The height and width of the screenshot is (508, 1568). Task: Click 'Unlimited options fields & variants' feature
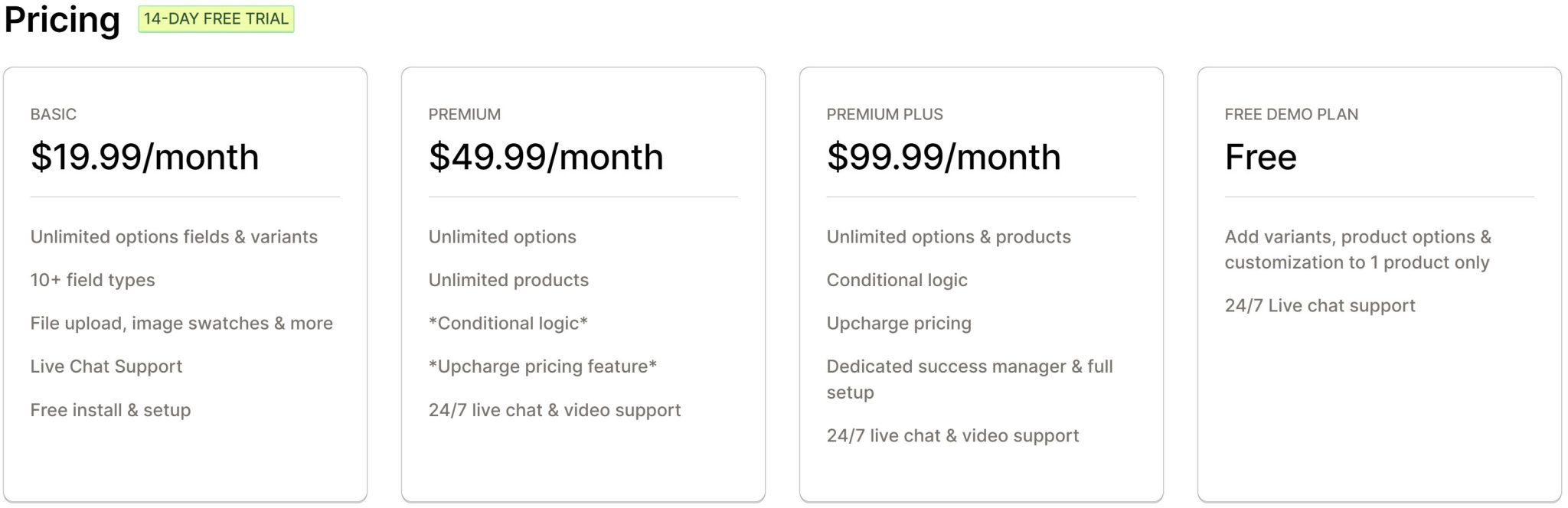click(174, 237)
